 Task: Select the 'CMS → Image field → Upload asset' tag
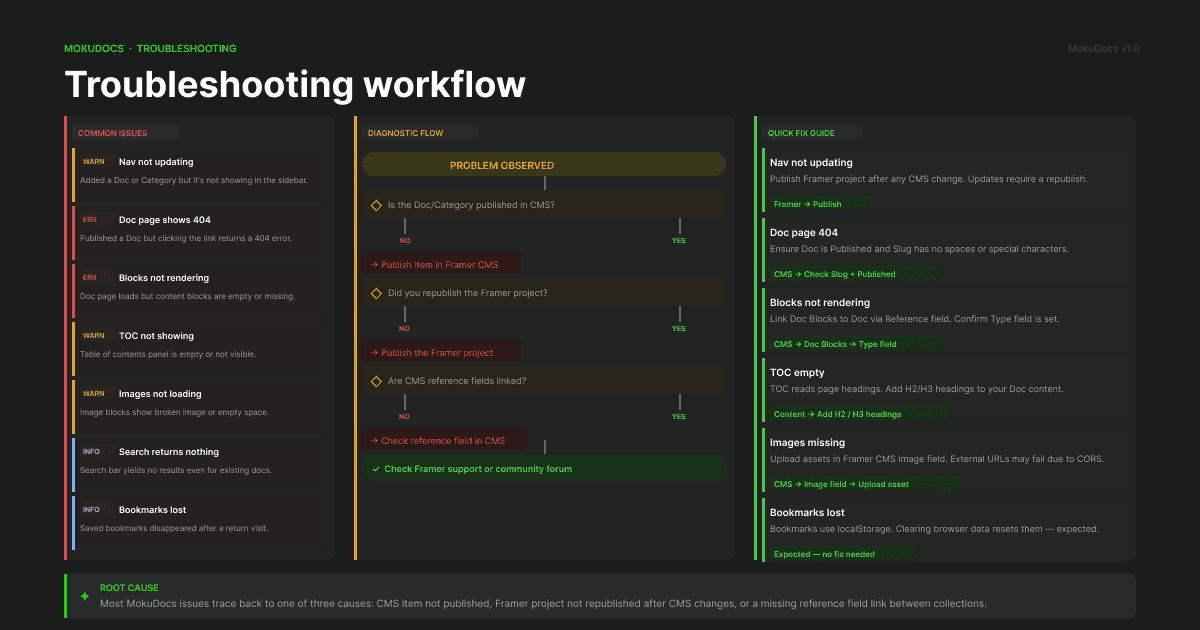[x=865, y=484]
